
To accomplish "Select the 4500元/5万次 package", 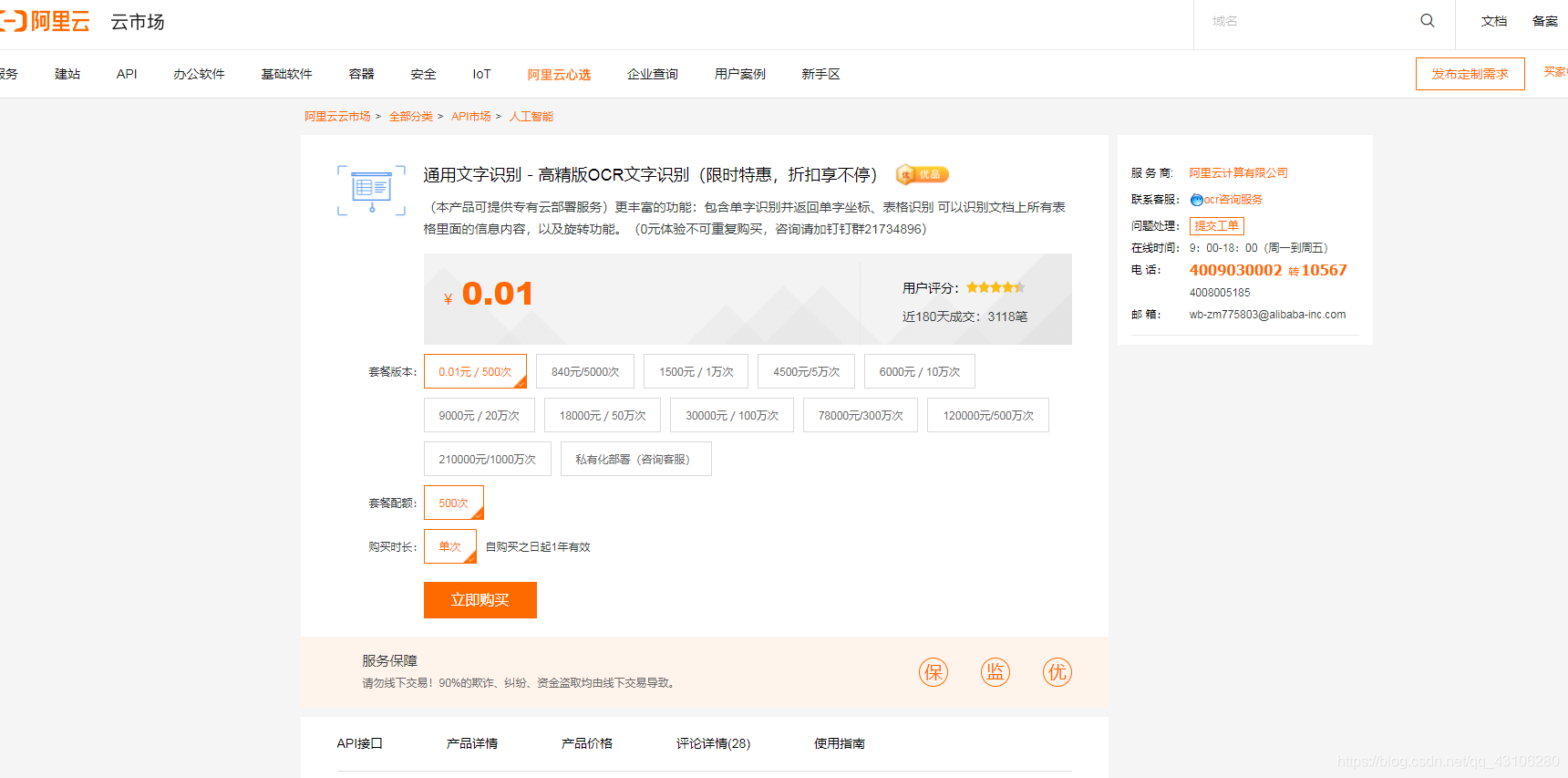I will (807, 371).
